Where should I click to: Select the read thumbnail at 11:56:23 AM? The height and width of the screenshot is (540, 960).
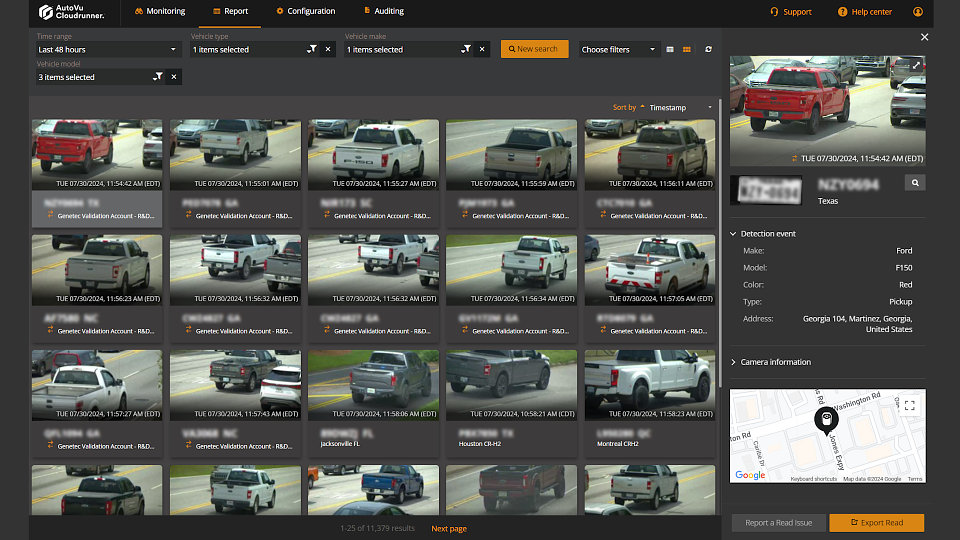(97, 270)
